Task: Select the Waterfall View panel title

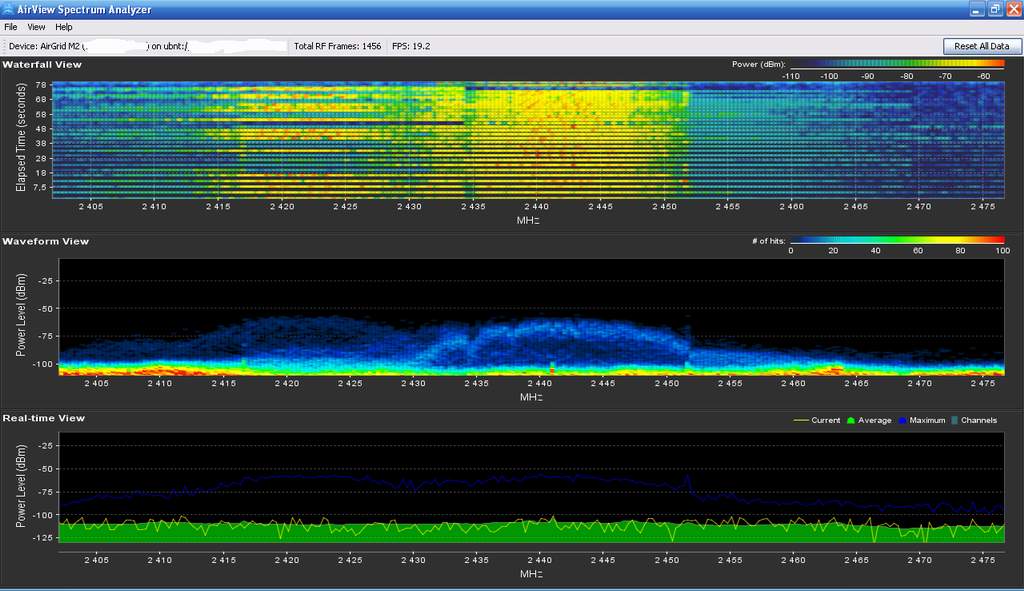Action: (42, 64)
